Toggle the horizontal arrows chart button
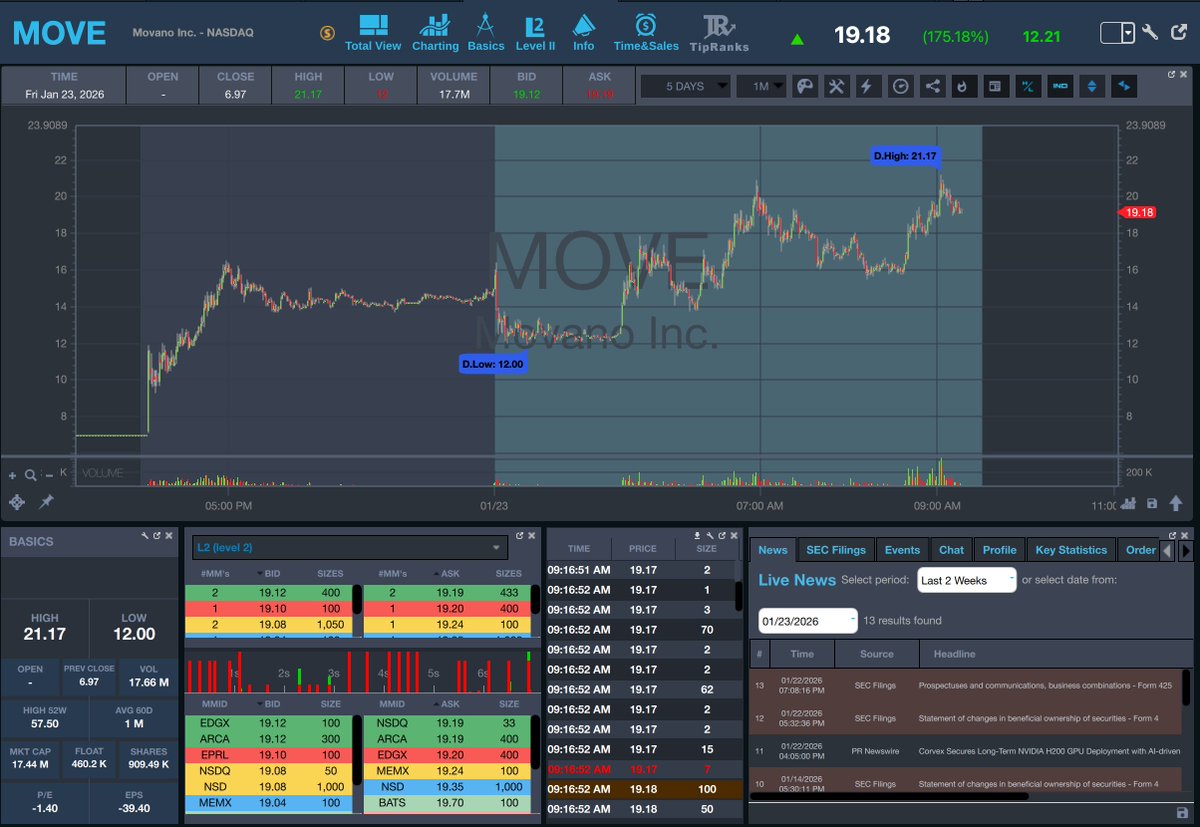The image size is (1200, 827). pos(1124,86)
